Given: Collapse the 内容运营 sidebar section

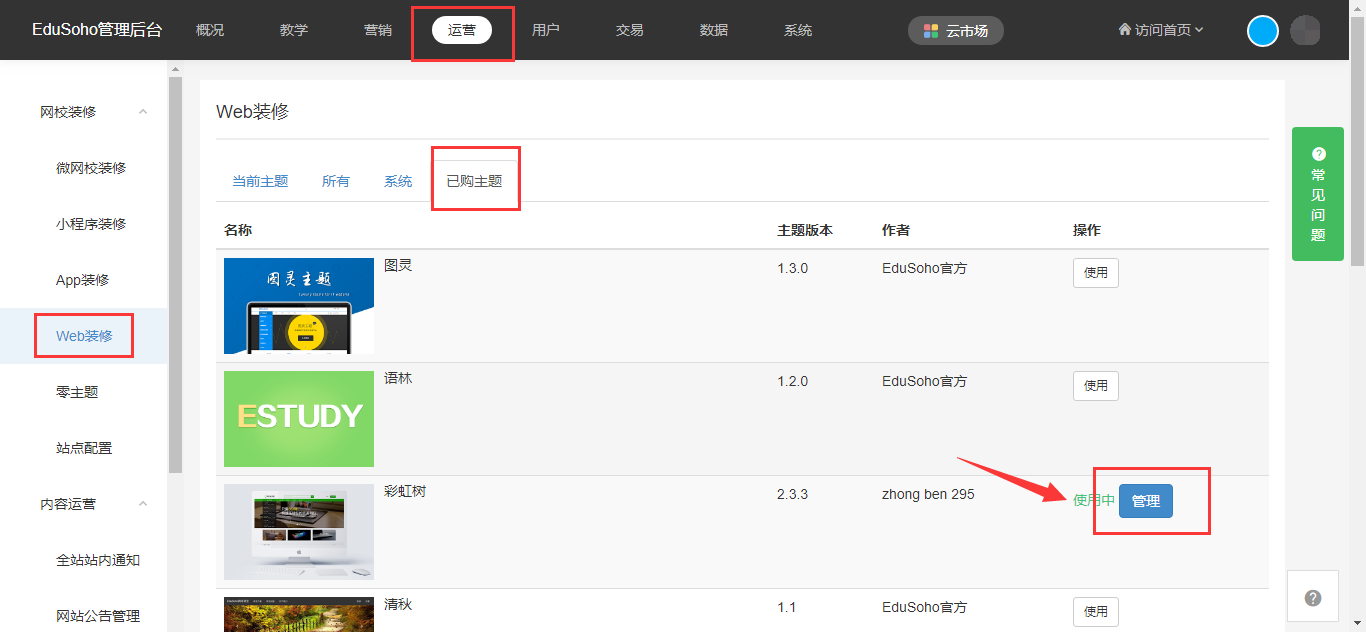Looking at the screenshot, I should pos(143,504).
